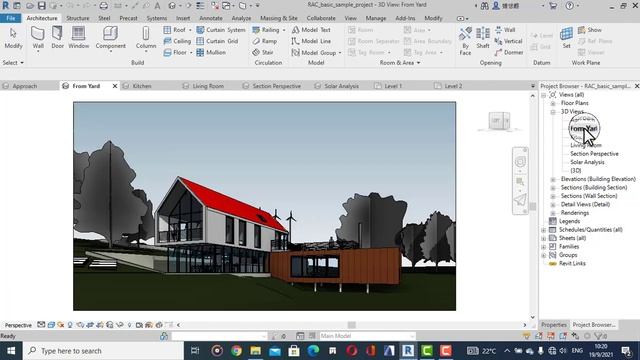640x360 pixels.
Task: Open Google Chrome from the taskbar
Action: point(236,351)
